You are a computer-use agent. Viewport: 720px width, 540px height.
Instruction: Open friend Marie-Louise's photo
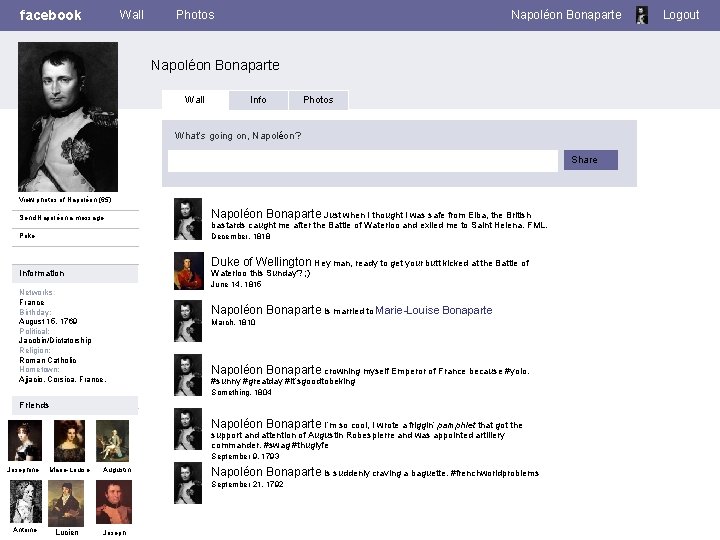69,441
